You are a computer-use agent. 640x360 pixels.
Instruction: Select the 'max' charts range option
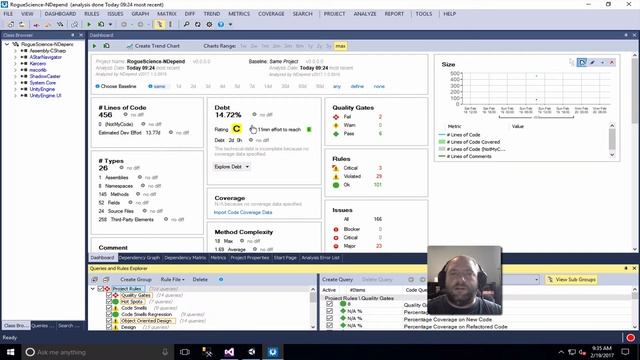[340, 46]
